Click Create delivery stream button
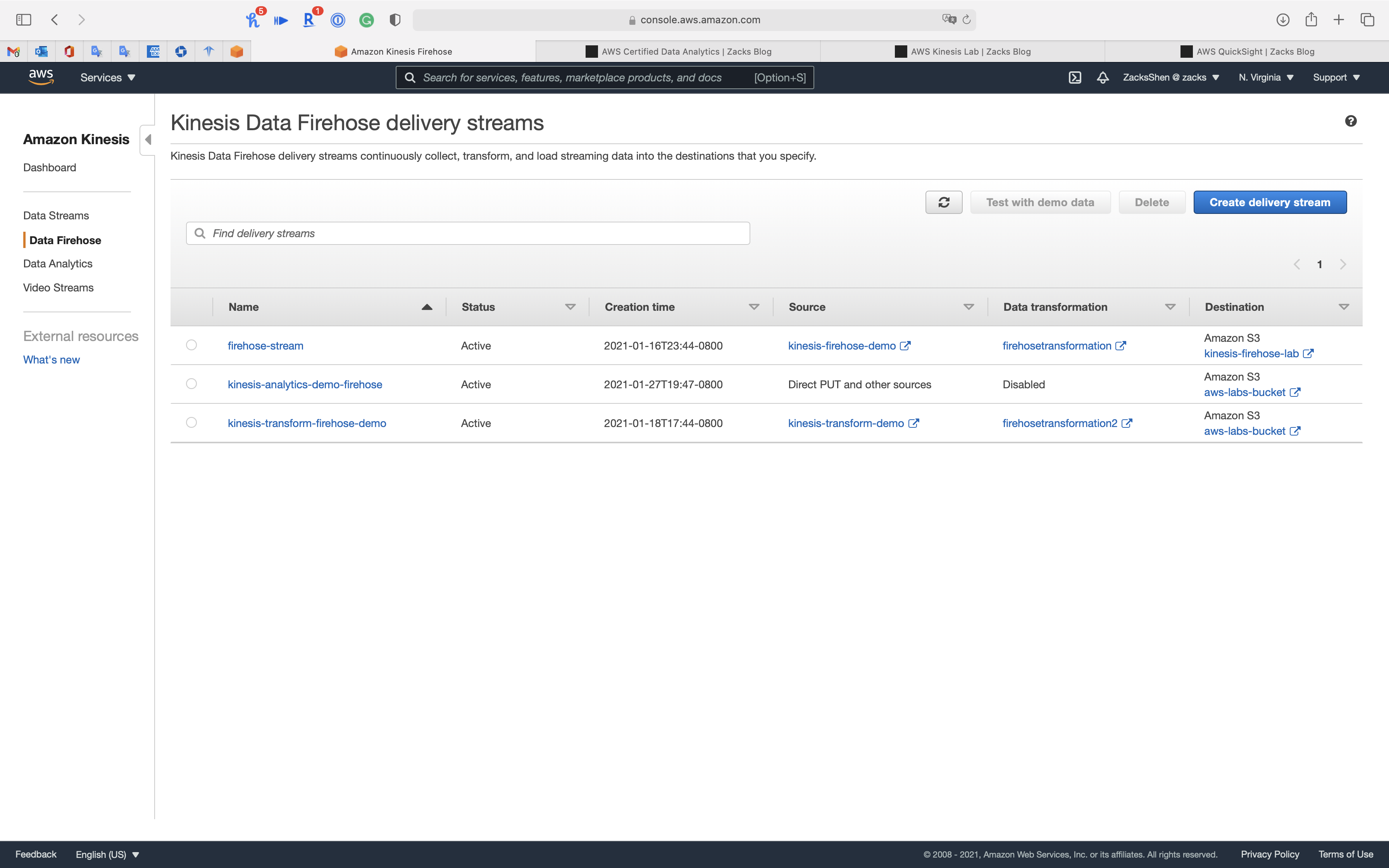This screenshot has width=1389, height=868. pyautogui.click(x=1270, y=202)
